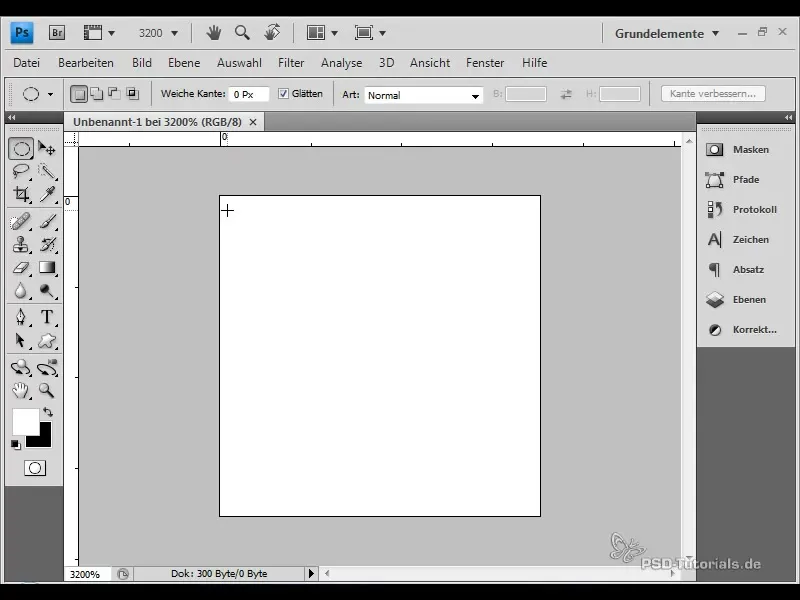Select the Blur tool
This screenshot has width=800, height=600.
click(21, 290)
